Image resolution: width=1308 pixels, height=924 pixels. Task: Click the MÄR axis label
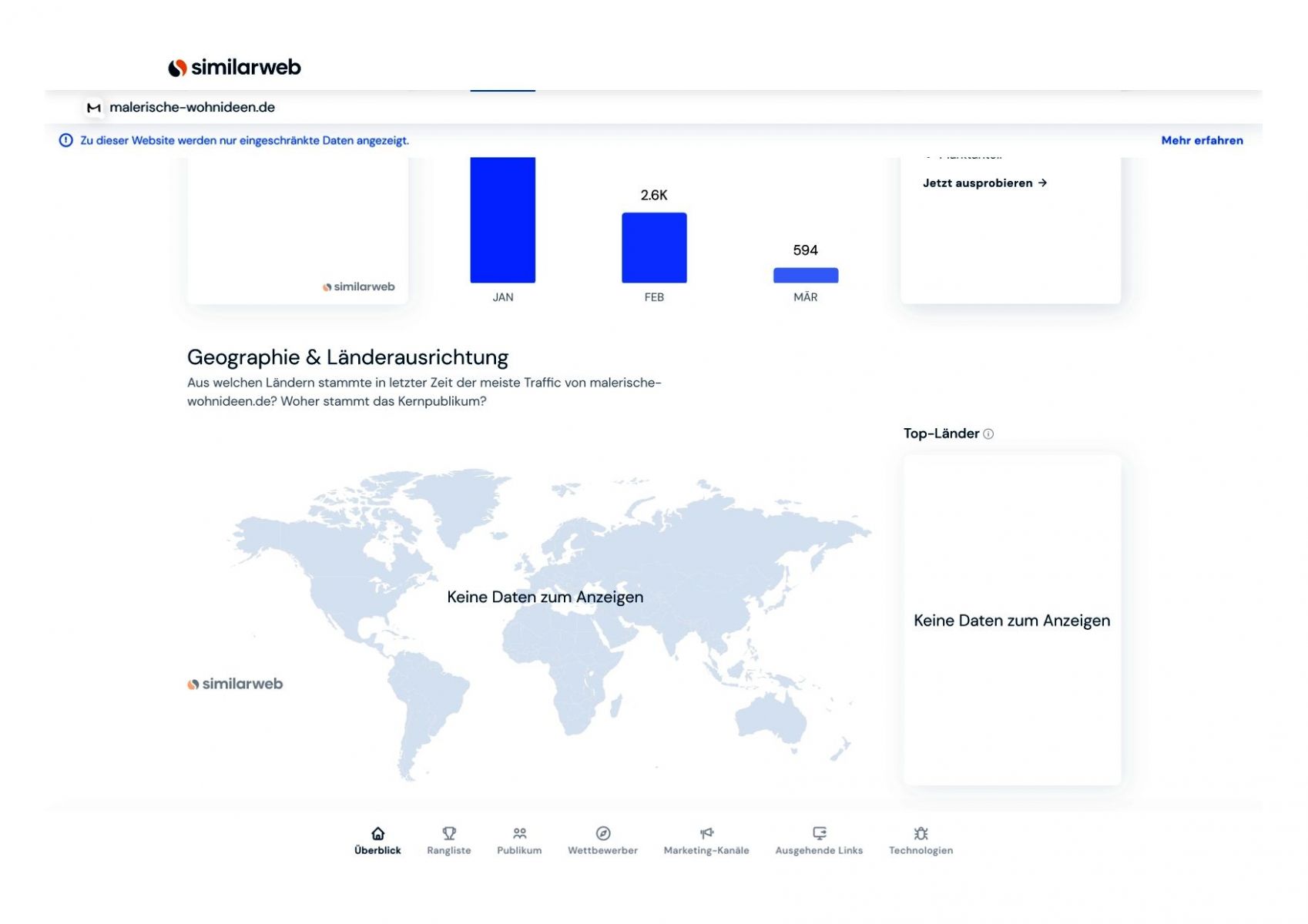(806, 297)
